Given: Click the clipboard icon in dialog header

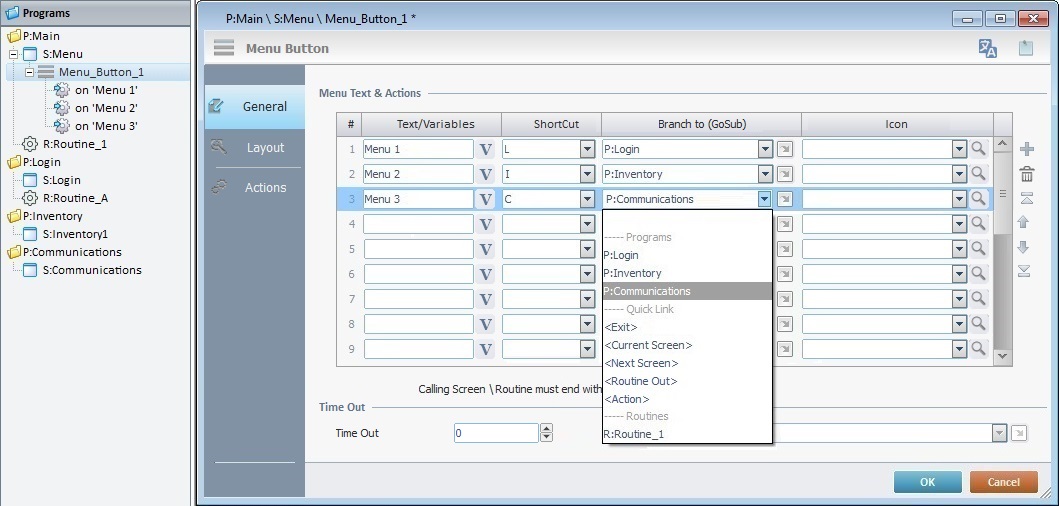Looking at the screenshot, I should click(x=1025, y=48).
